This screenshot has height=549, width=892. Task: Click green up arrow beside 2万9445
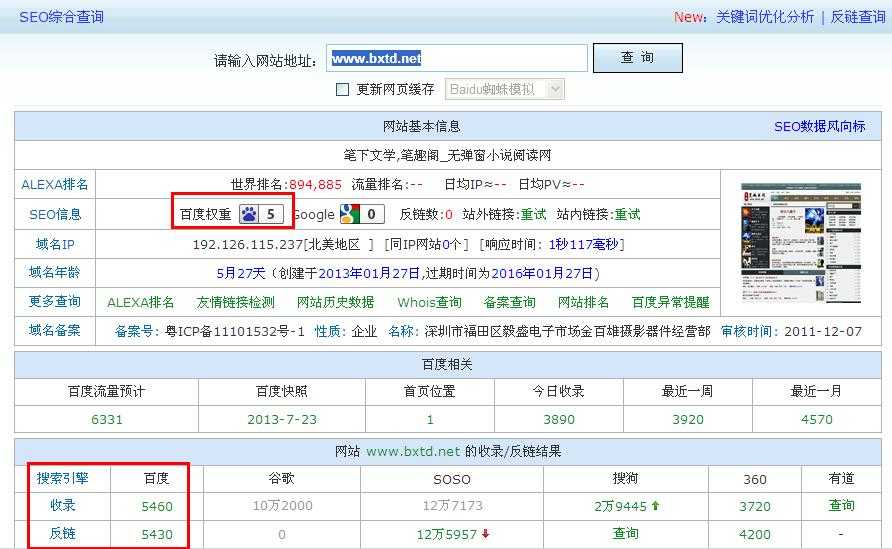click(x=655, y=505)
